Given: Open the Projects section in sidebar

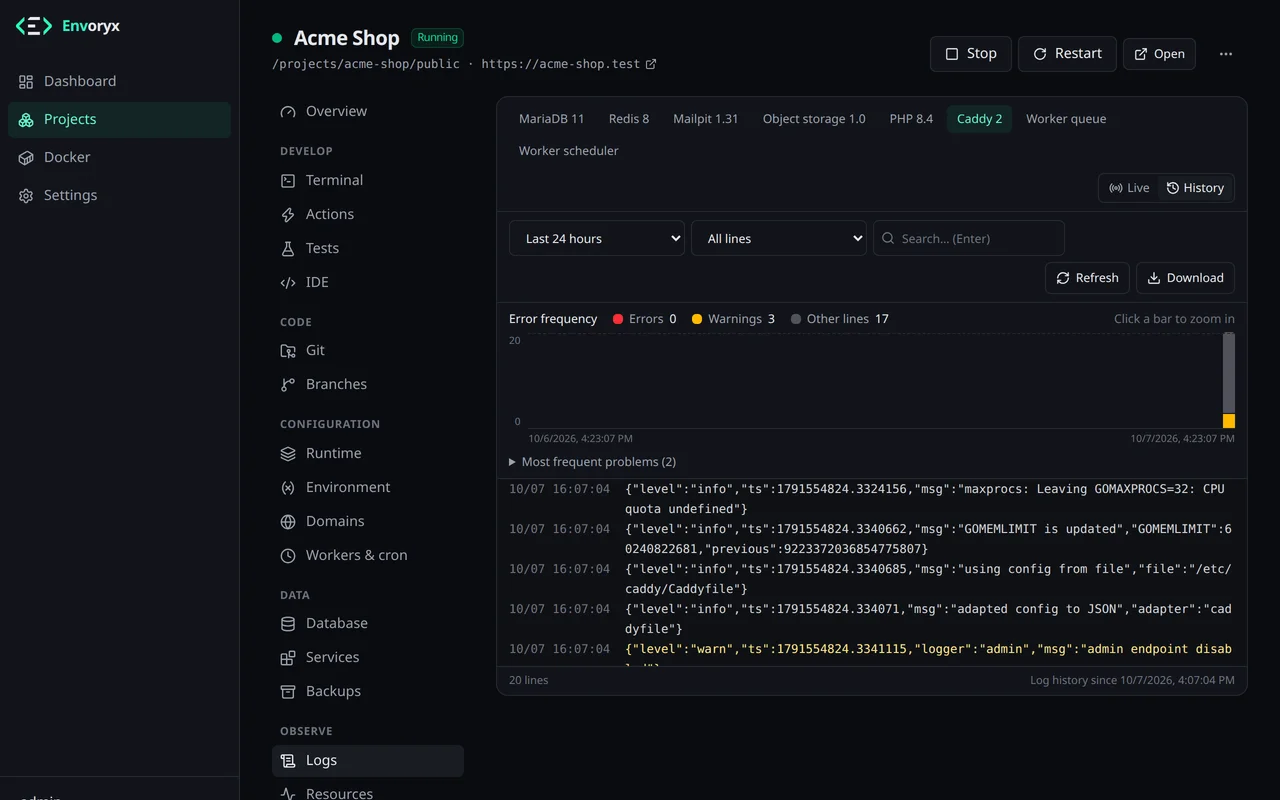Looking at the screenshot, I should click(119, 119).
